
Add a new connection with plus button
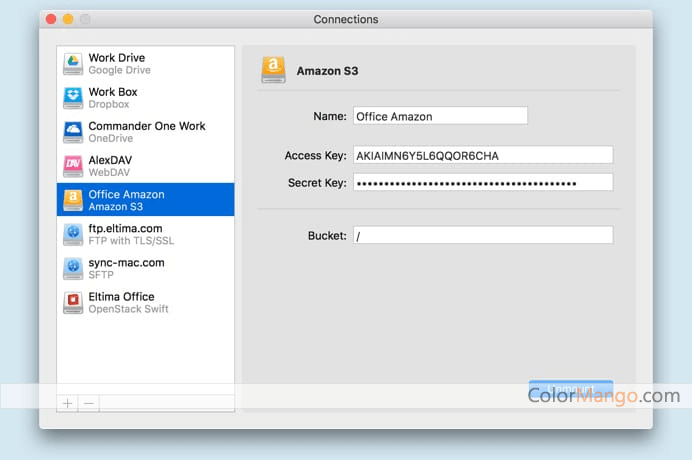tap(68, 403)
